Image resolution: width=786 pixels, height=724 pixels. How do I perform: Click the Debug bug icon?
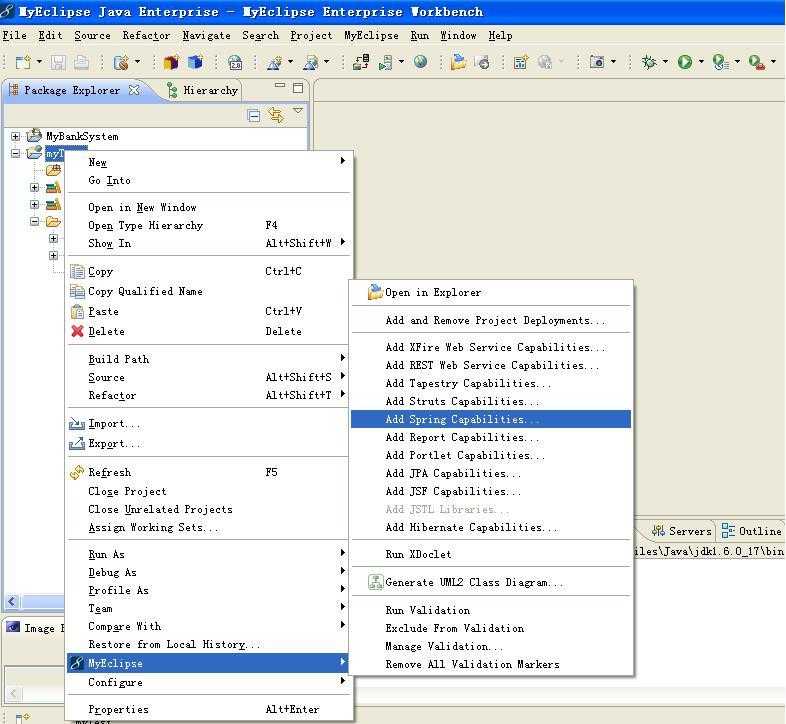(649, 62)
